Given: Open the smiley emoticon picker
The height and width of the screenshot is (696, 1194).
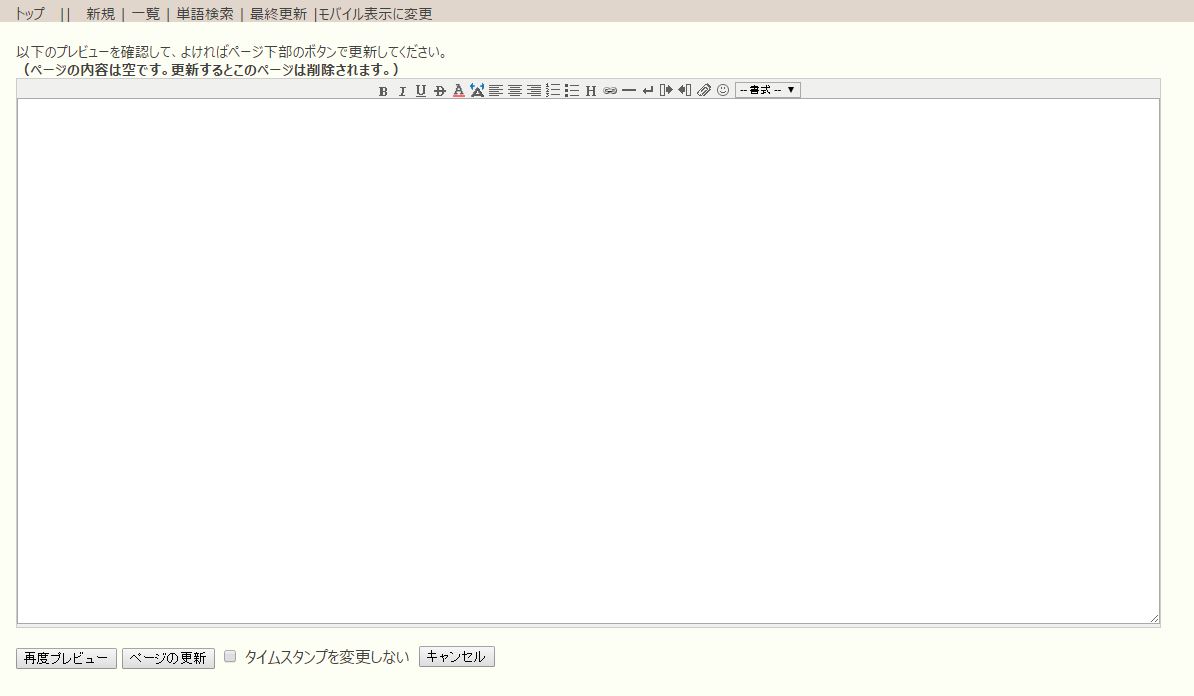Looking at the screenshot, I should [723, 91].
